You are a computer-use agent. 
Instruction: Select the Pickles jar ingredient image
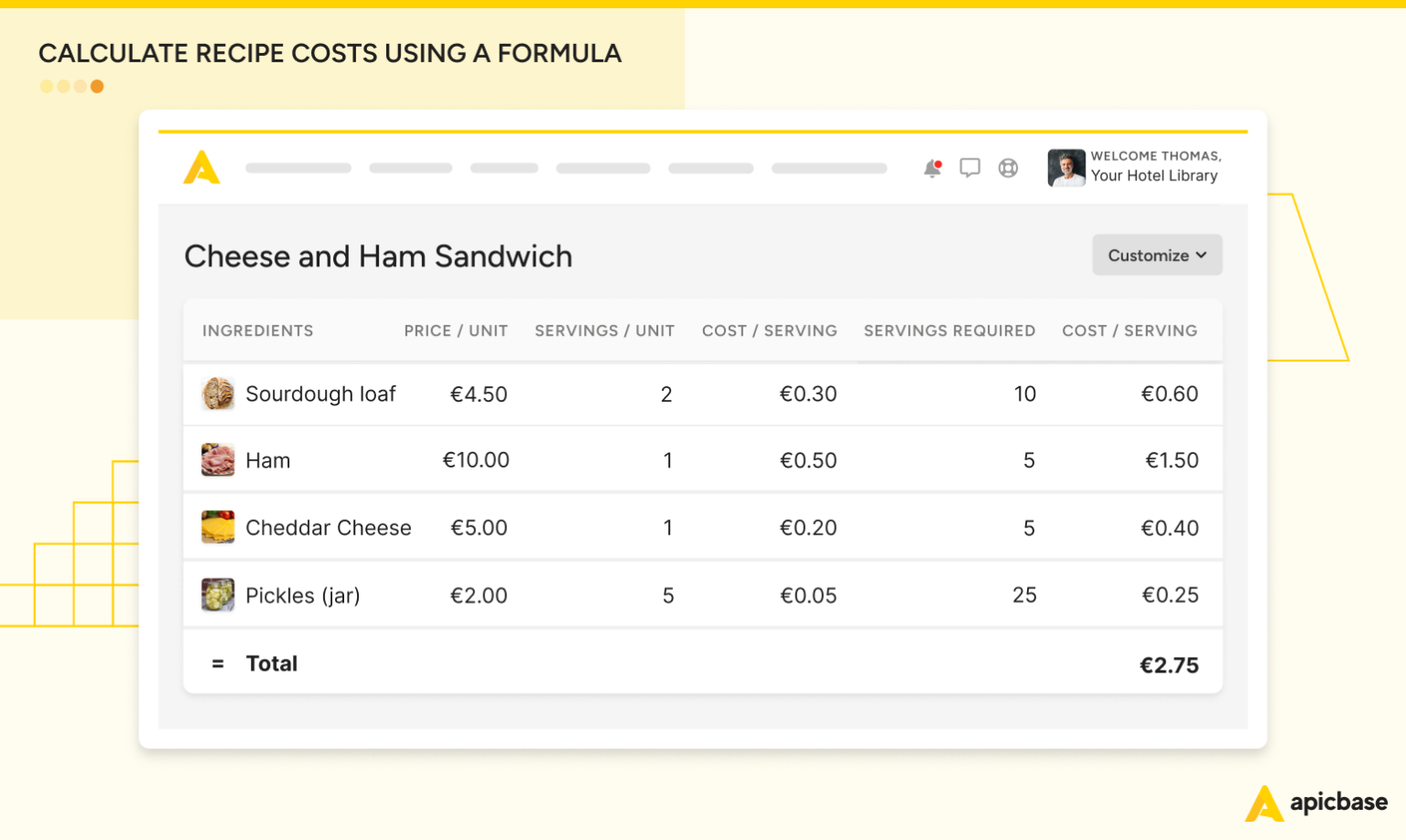click(x=218, y=594)
